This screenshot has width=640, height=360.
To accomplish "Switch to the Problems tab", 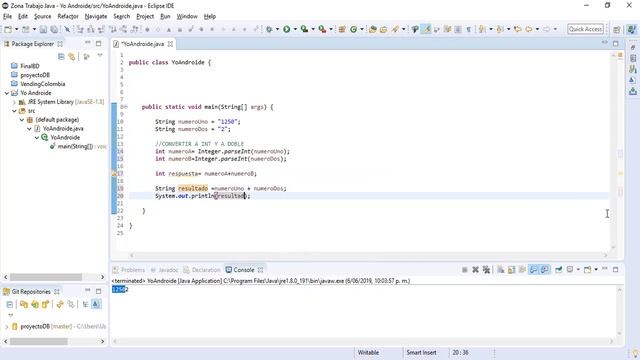I will [x=129, y=270].
